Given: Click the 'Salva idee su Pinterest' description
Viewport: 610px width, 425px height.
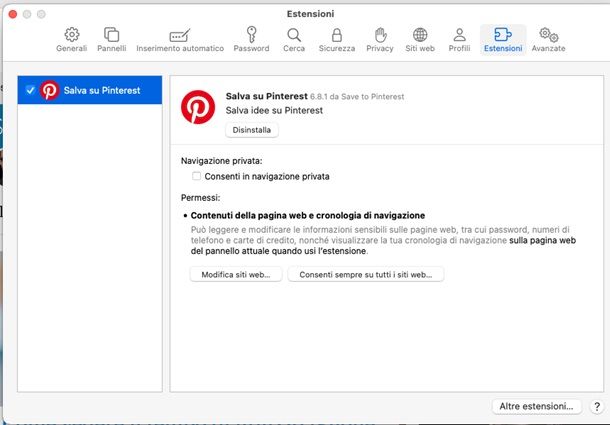Looking at the screenshot, I should (274, 111).
